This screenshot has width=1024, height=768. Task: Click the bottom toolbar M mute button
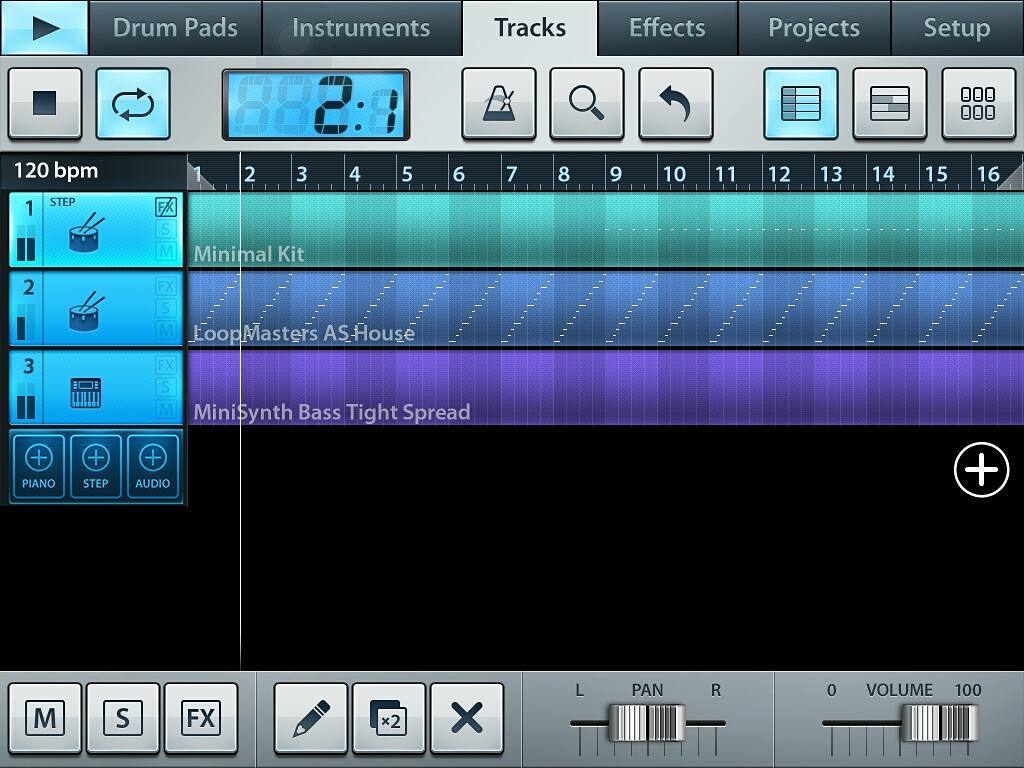tap(45, 718)
